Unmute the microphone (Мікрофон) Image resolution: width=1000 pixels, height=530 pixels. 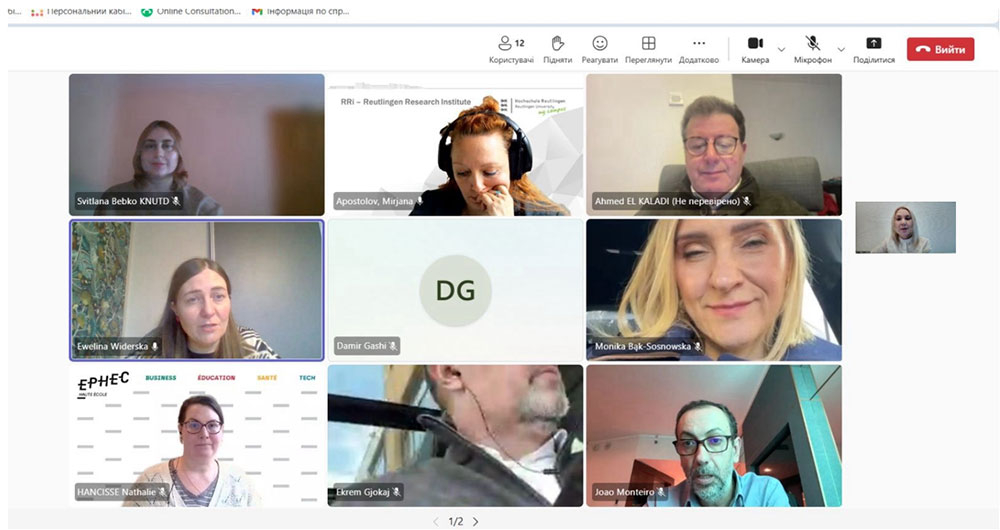813,45
